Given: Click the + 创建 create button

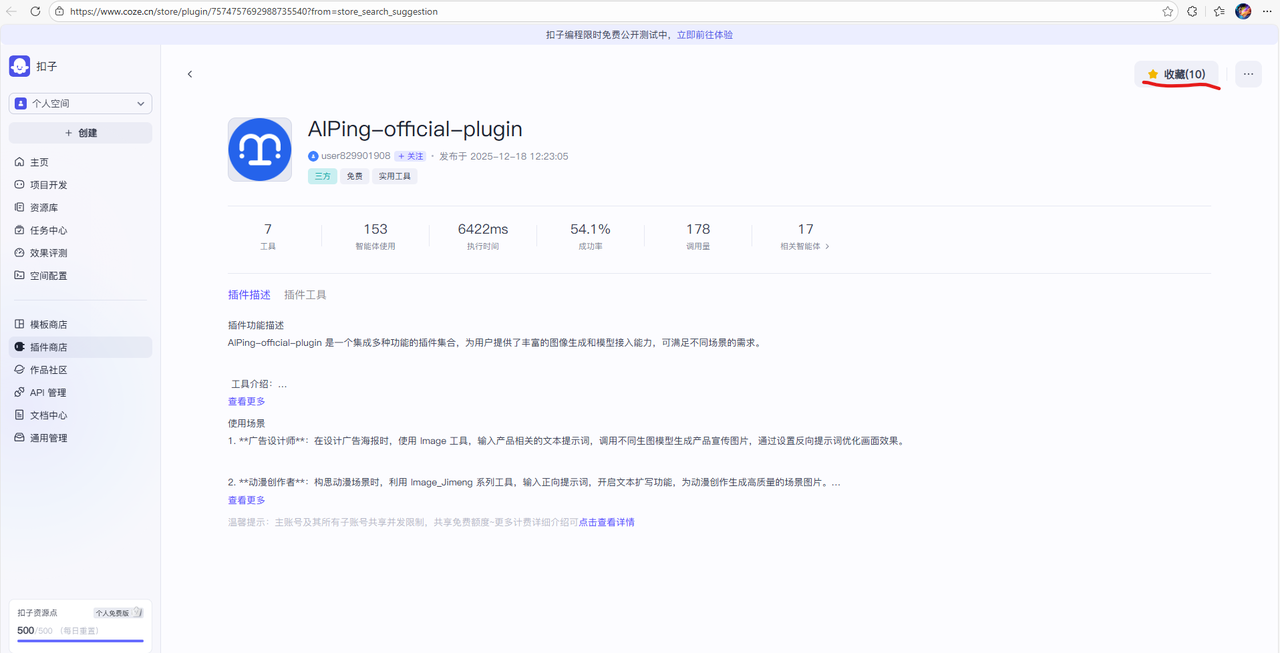Looking at the screenshot, I should pyautogui.click(x=80, y=132).
